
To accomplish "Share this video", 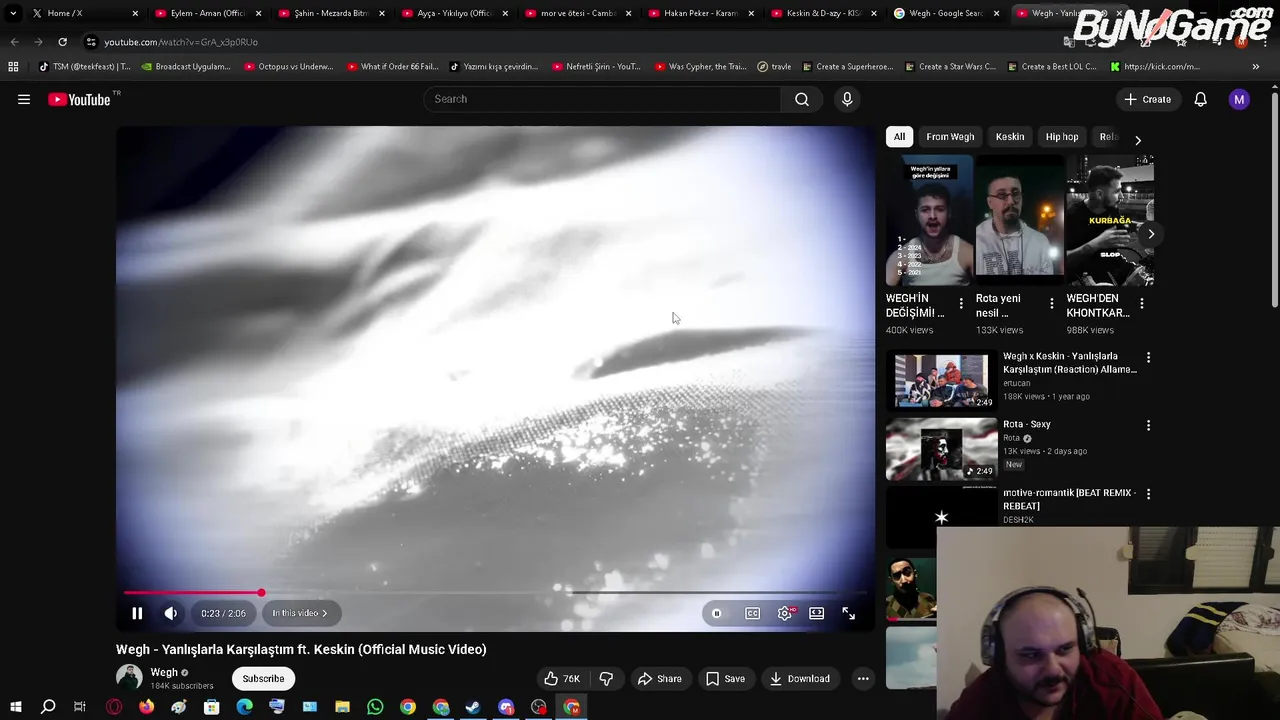I will tap(660, 678).
